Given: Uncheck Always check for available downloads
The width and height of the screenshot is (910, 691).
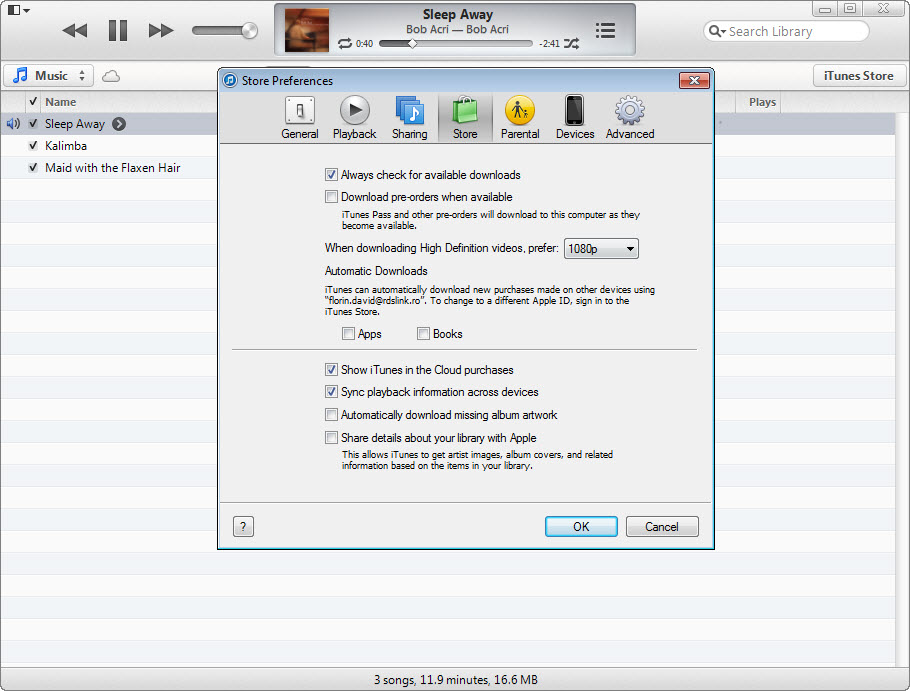Looking at the screenshot, I should (331, 175).
